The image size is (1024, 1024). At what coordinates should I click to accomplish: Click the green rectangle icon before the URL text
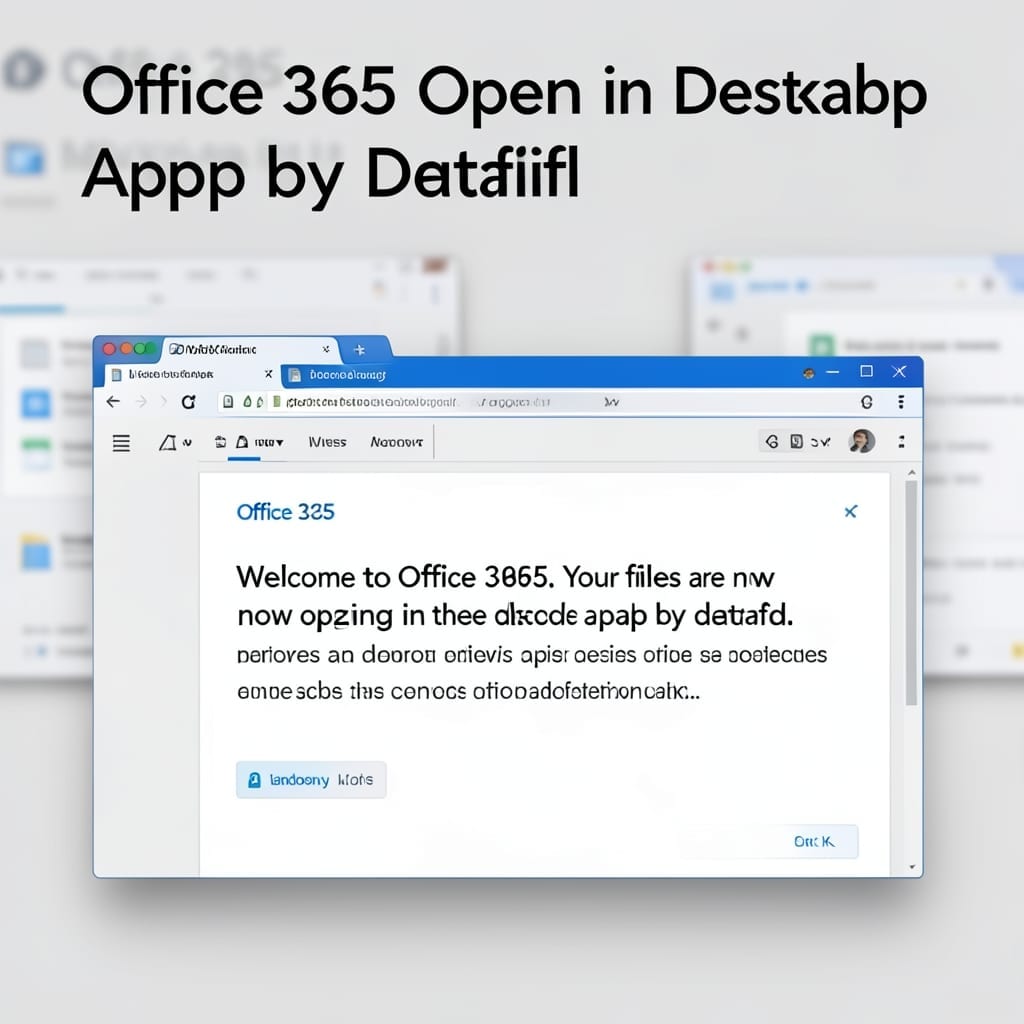[x=276, y=401]
